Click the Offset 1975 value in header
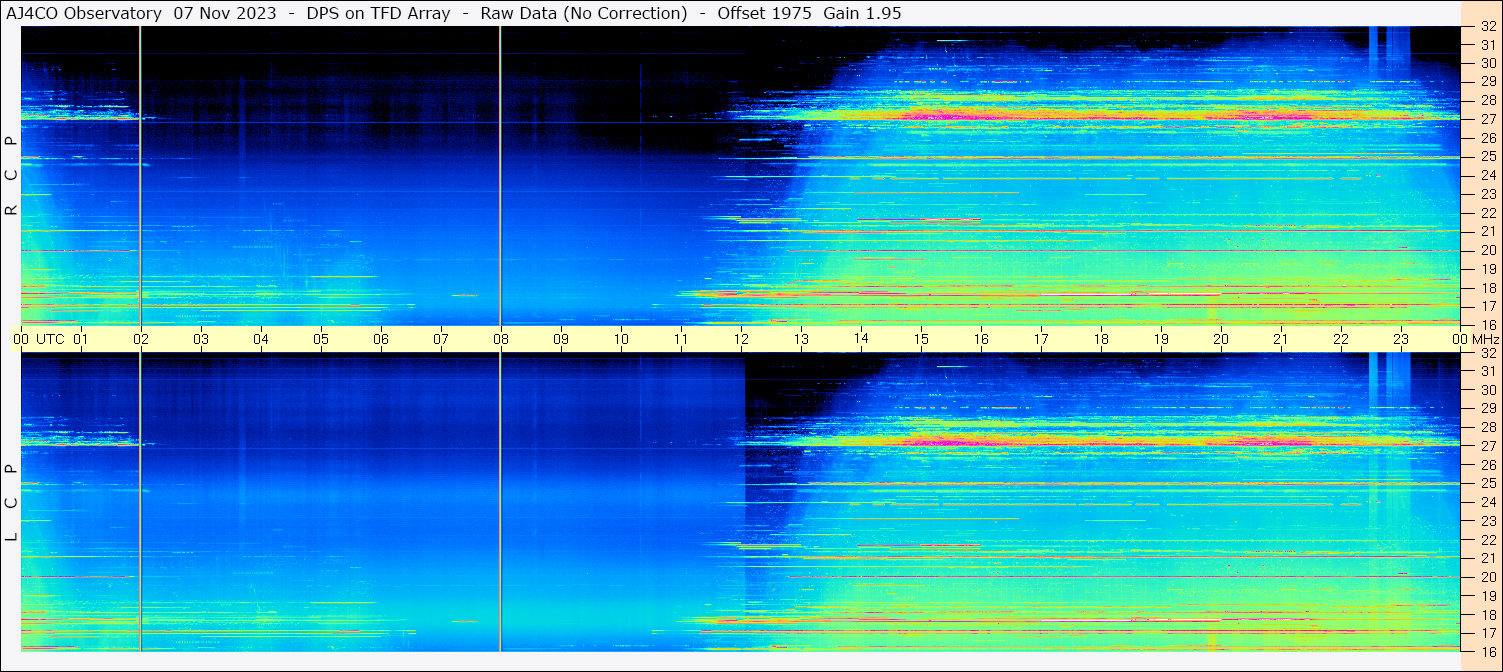The width and height of the screenshot is (1503, 672). 764,13
